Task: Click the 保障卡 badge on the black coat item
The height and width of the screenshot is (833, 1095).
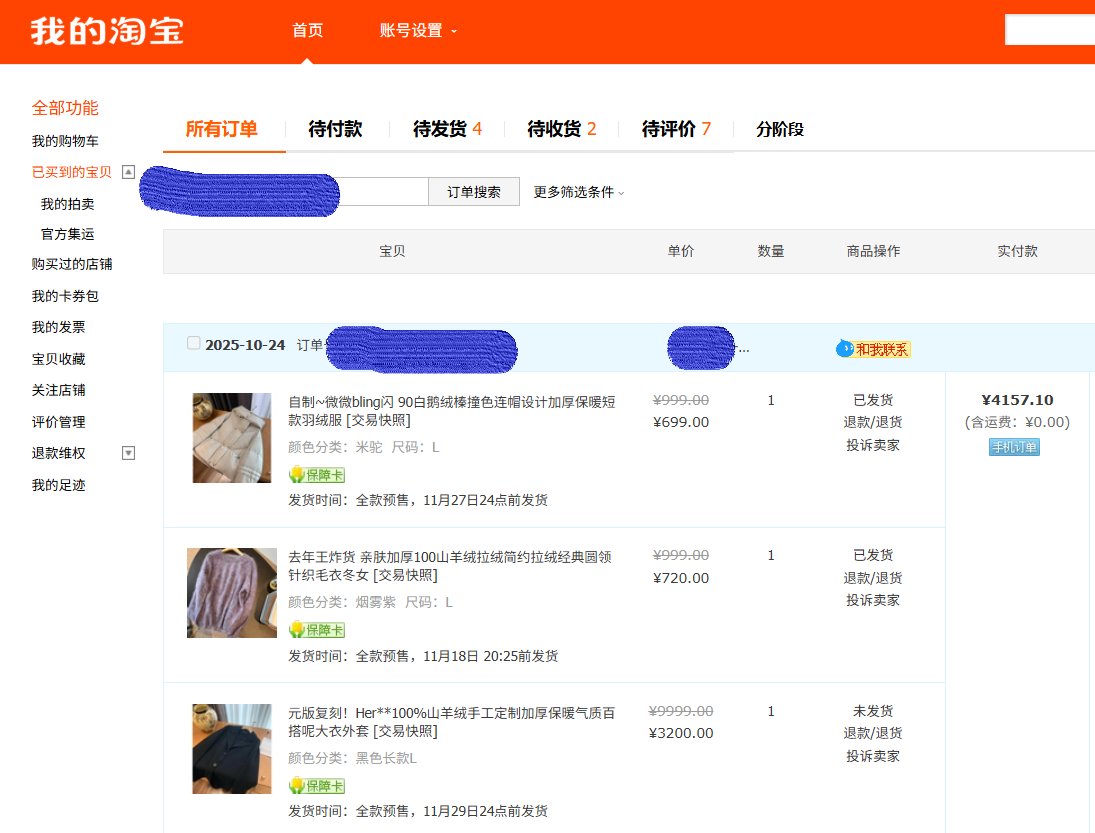Action: 317,786
